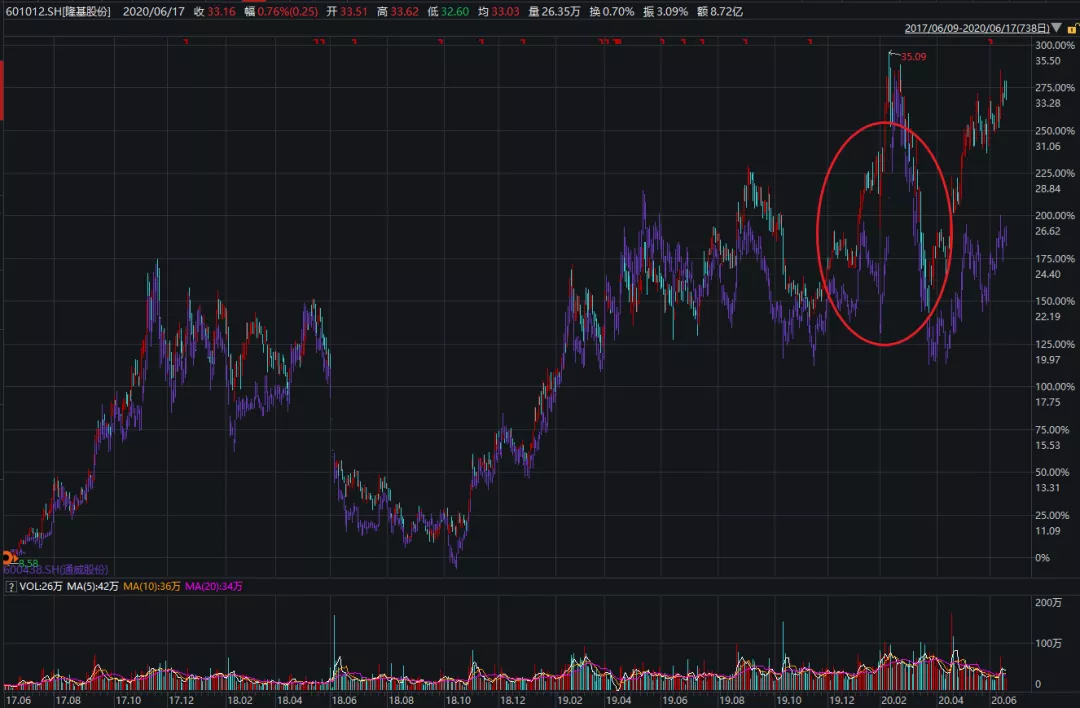Click the yellow lock icon at top right
This screenshot has height=708, width=1080.
1070,31
